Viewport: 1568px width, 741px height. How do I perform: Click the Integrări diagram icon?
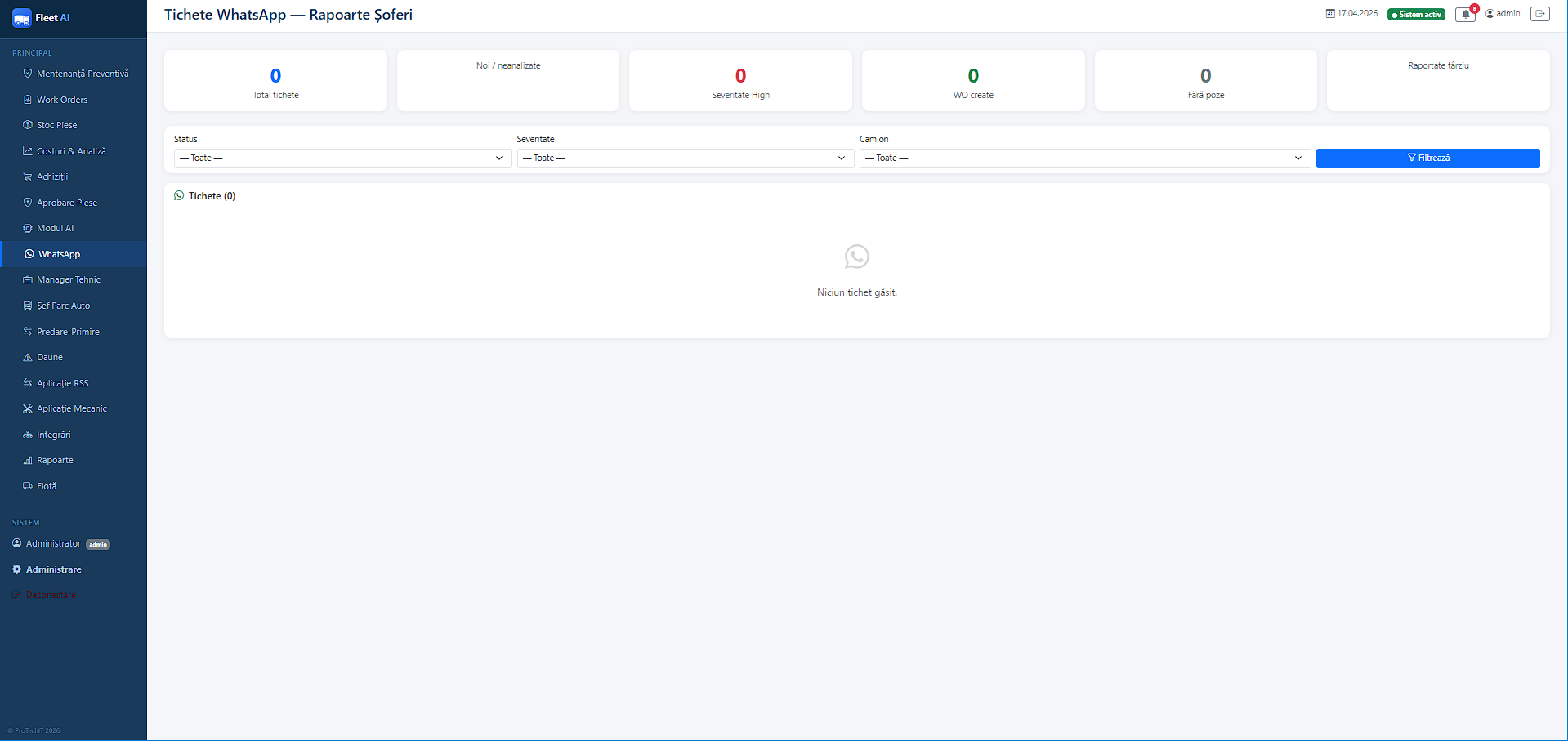click(x=28, y=435)
